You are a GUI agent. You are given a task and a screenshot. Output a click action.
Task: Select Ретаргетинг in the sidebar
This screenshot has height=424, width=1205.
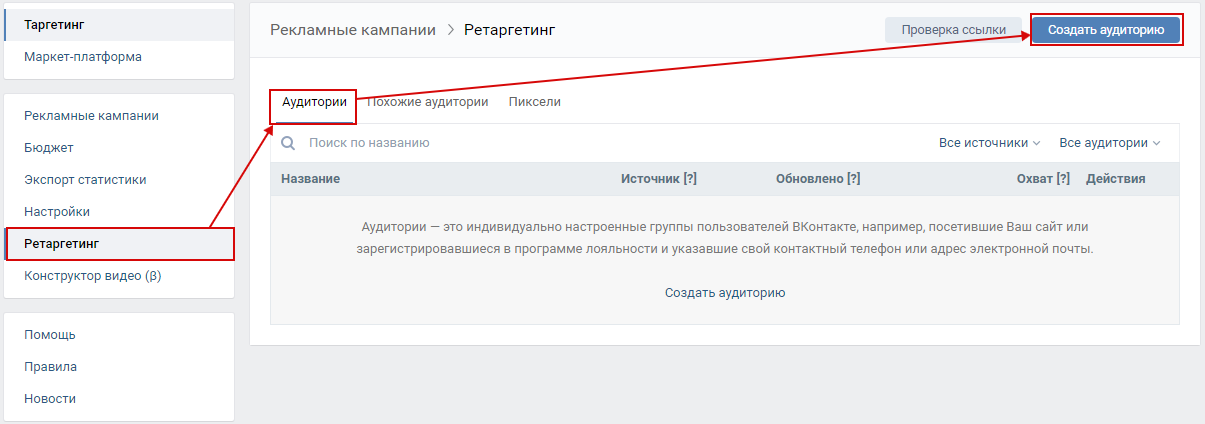119,244
